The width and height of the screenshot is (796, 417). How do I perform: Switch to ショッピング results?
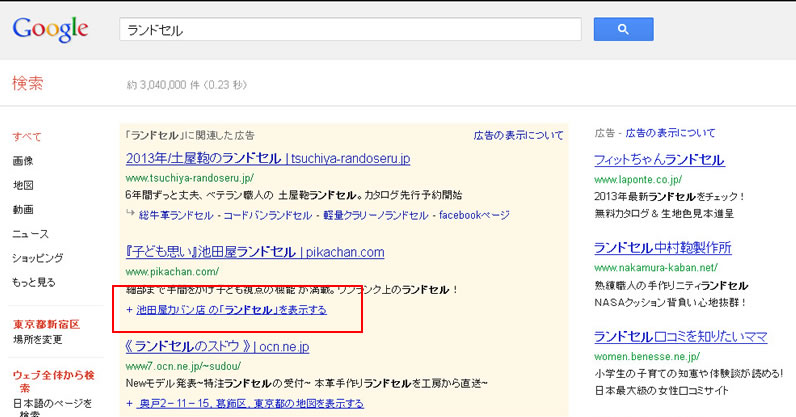click(x=38, y=258)
